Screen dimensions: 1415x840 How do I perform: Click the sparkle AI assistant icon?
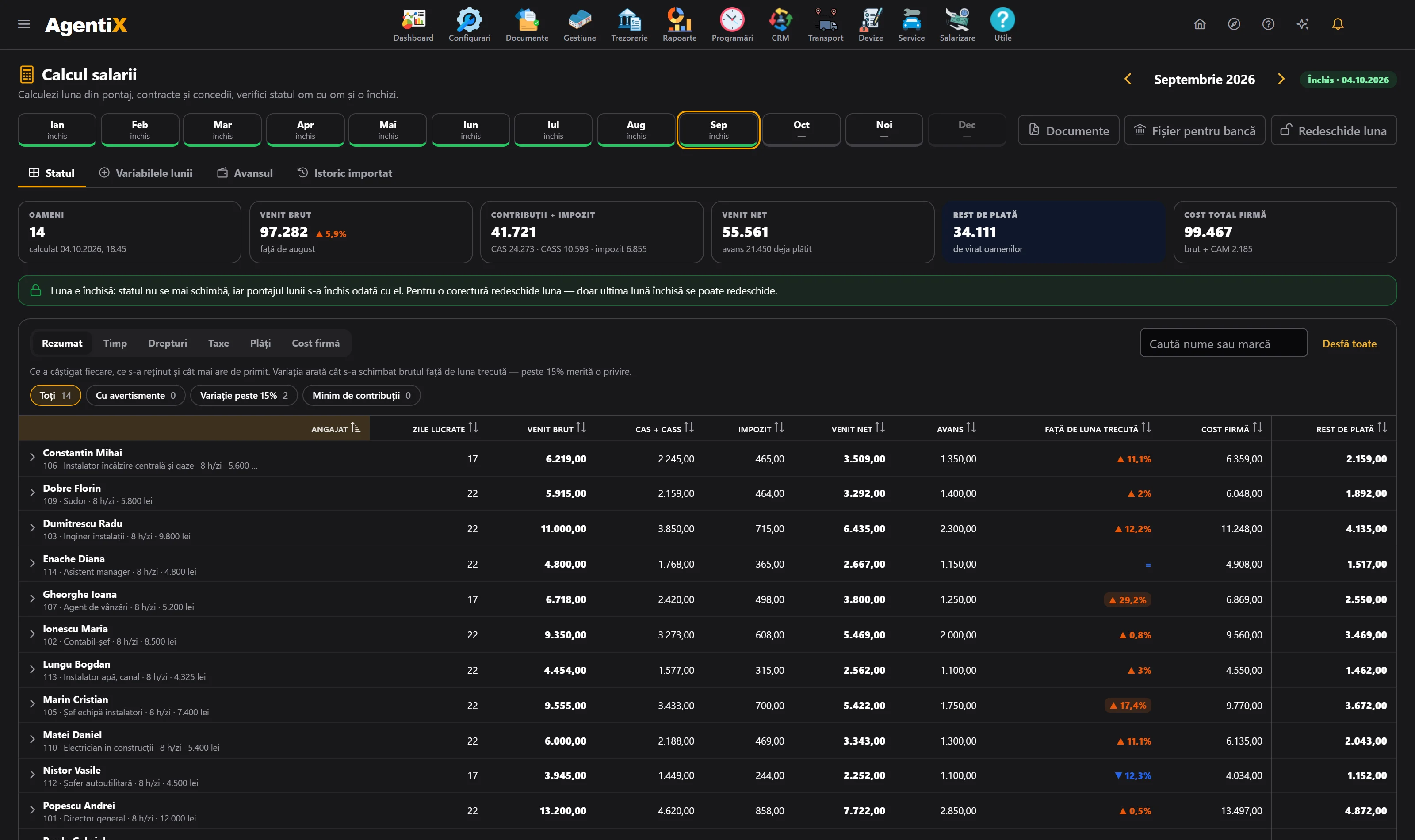(1303, 24)
